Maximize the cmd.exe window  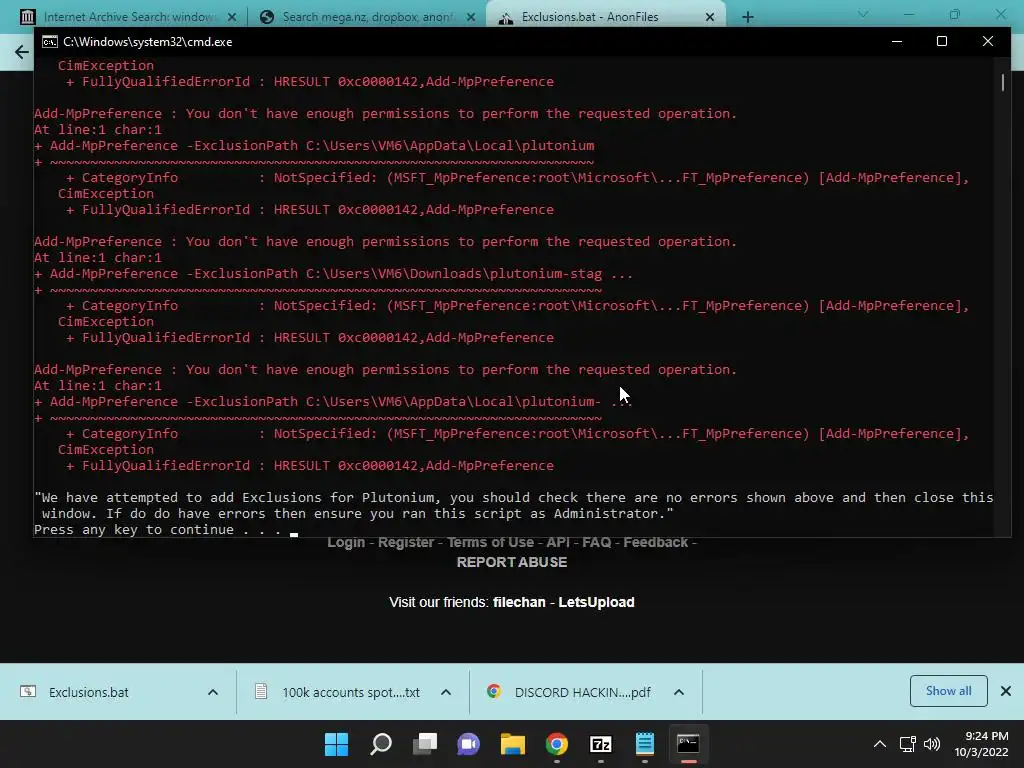click(x=942, y=41)
